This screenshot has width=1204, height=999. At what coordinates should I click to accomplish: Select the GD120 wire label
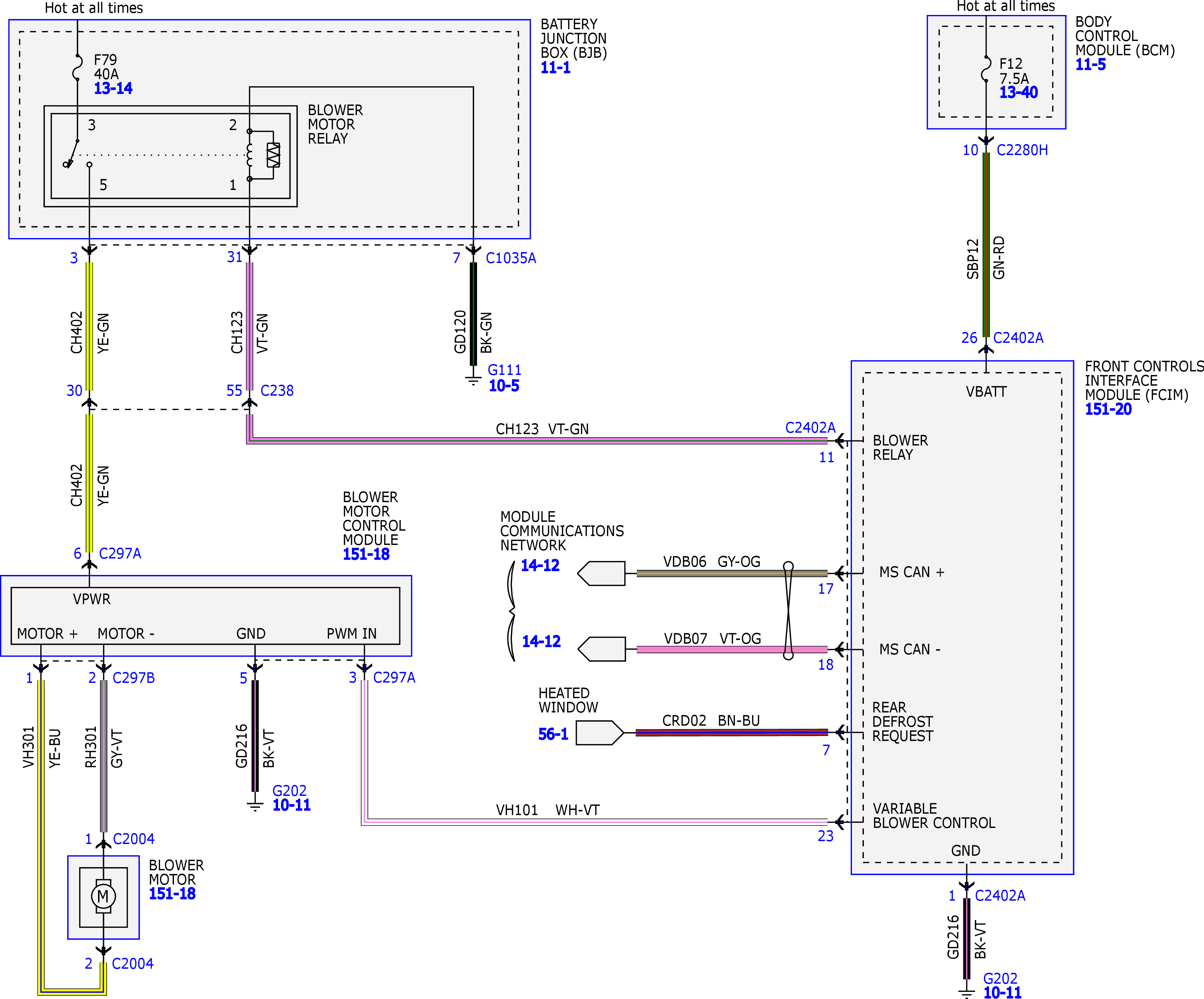coord(460,331)
